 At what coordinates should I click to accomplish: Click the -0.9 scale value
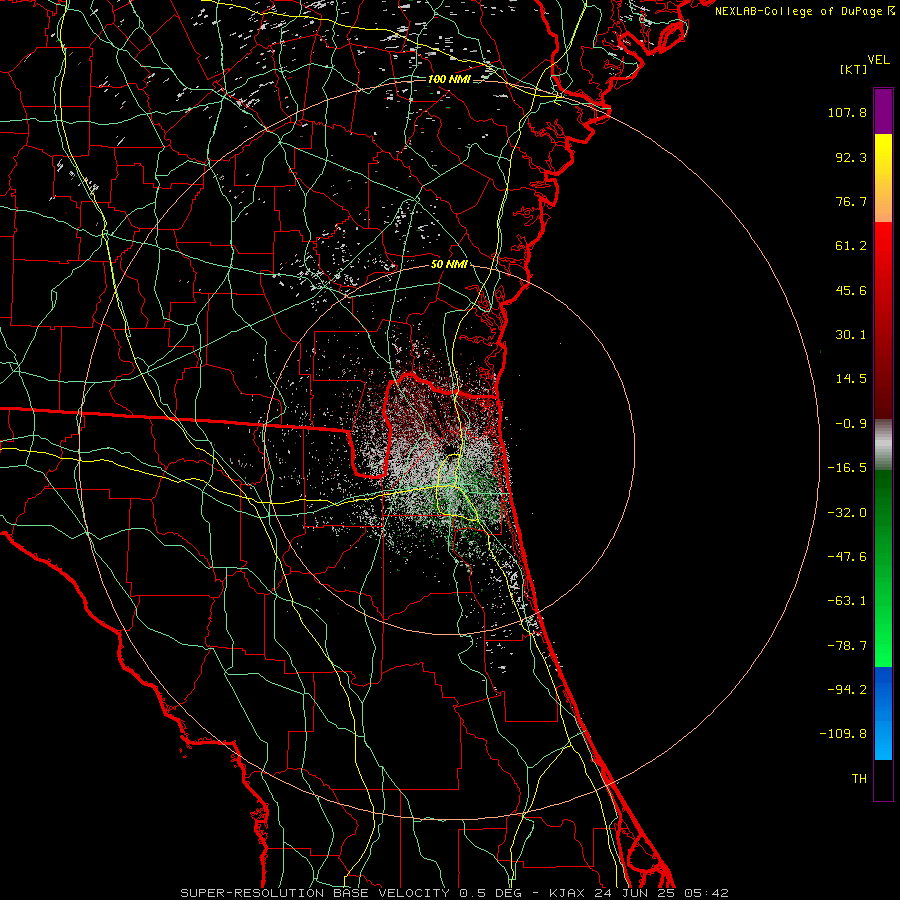[851, 424]
